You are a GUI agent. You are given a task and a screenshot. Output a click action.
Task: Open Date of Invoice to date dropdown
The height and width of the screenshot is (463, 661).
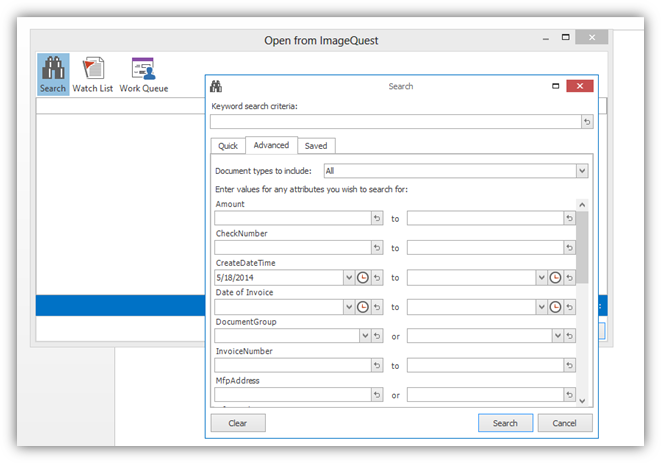click(x=542, y=307)
